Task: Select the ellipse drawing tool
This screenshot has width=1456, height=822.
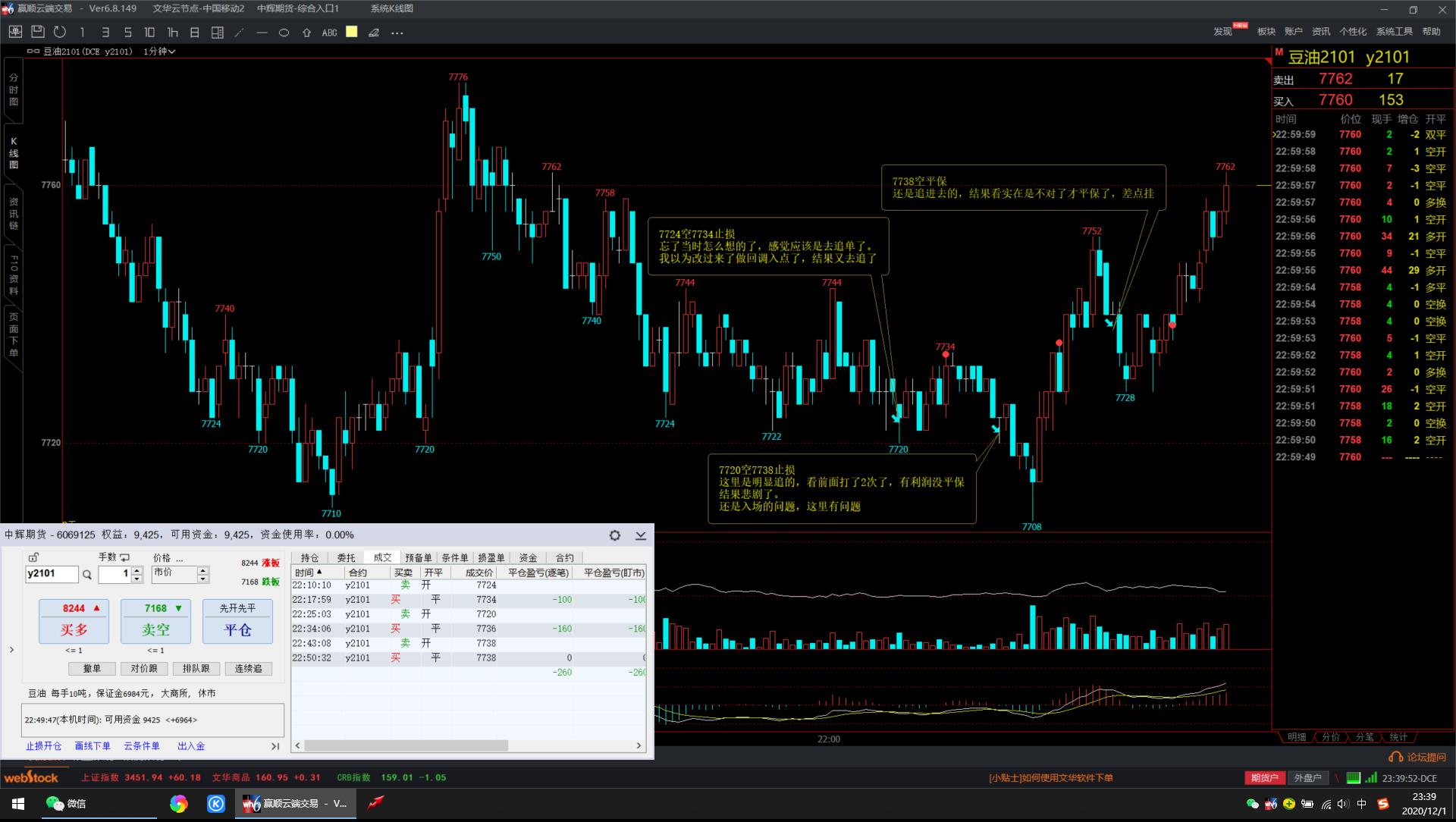Action: pos(284,33)
